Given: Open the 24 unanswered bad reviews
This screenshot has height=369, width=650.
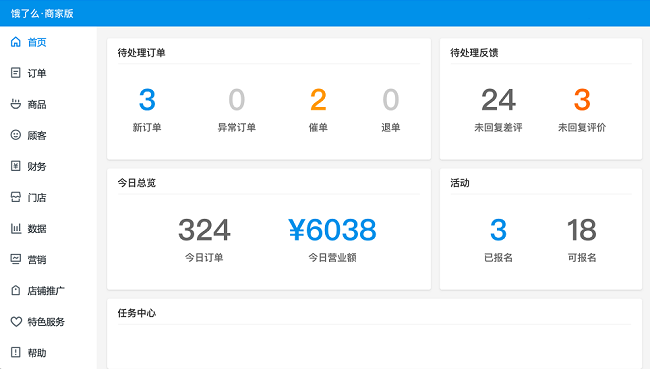Looking at the screenshot, I should tap(499, 100).
